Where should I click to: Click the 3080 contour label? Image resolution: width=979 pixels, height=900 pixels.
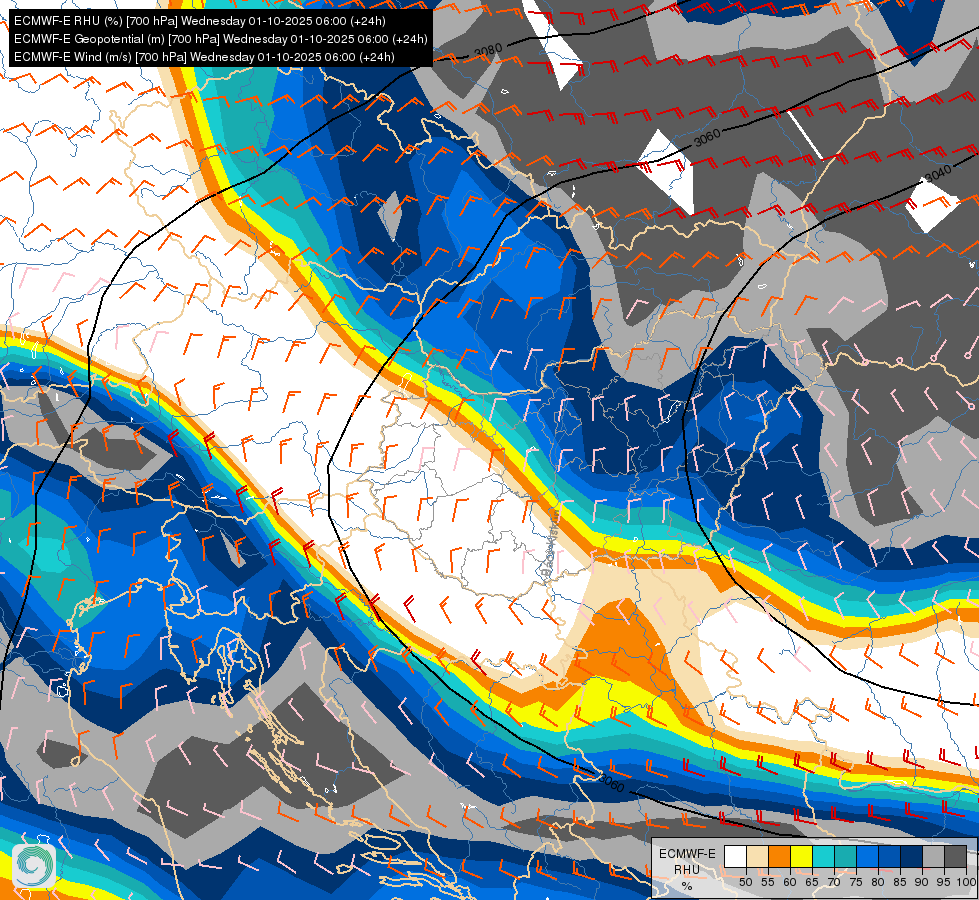pyautogui.click(x=488, y=50)
